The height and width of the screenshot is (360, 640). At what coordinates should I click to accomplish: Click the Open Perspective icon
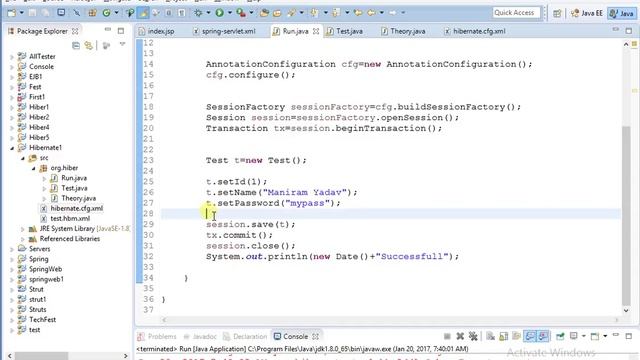[x=557, y=13]
